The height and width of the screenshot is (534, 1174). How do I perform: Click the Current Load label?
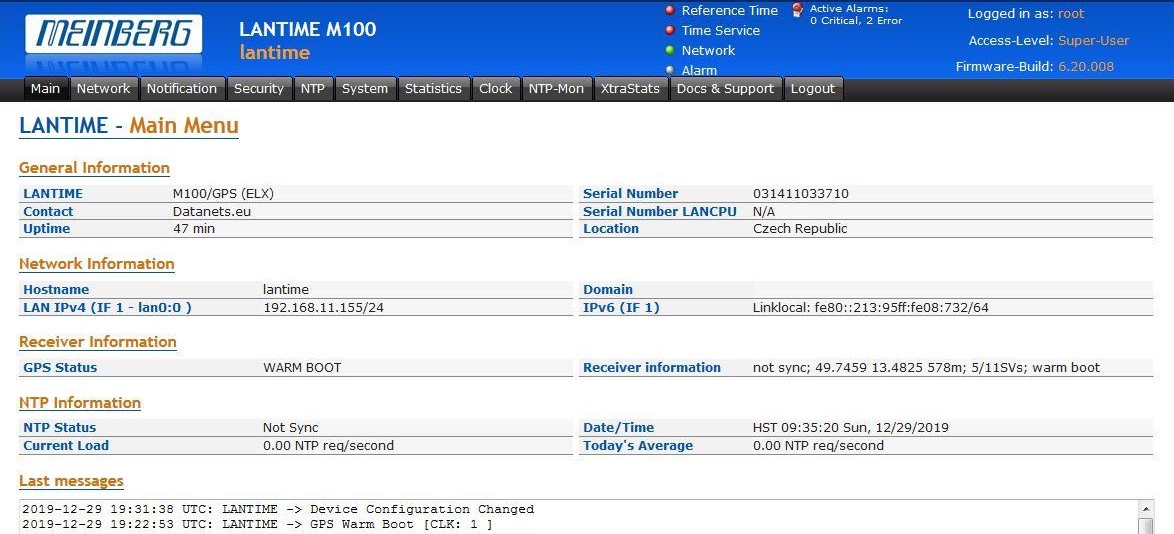pyautogui.click(x=66, y=446)
